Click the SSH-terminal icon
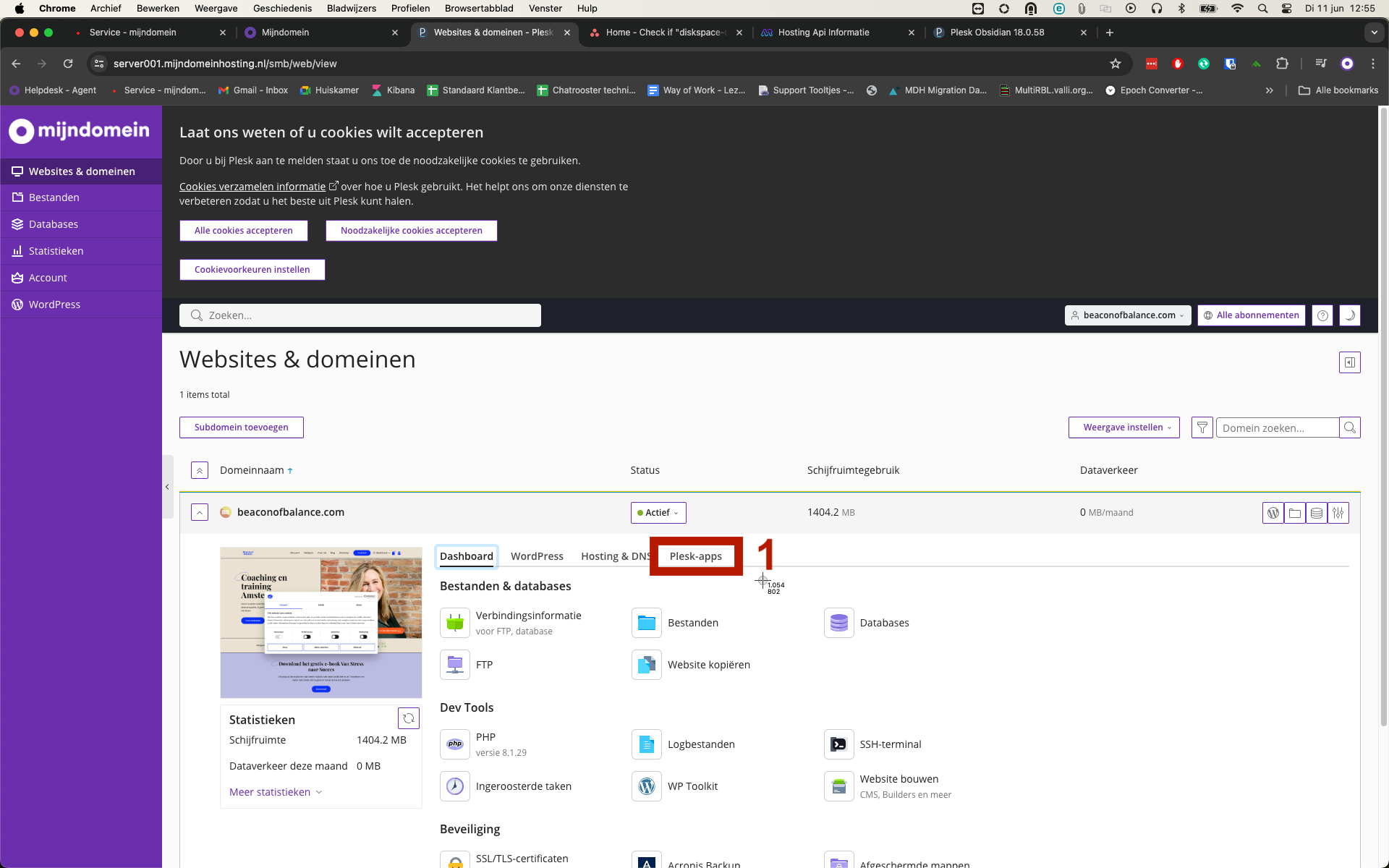Viewport: 1389px width, 868px height. (x=838, y=744)
